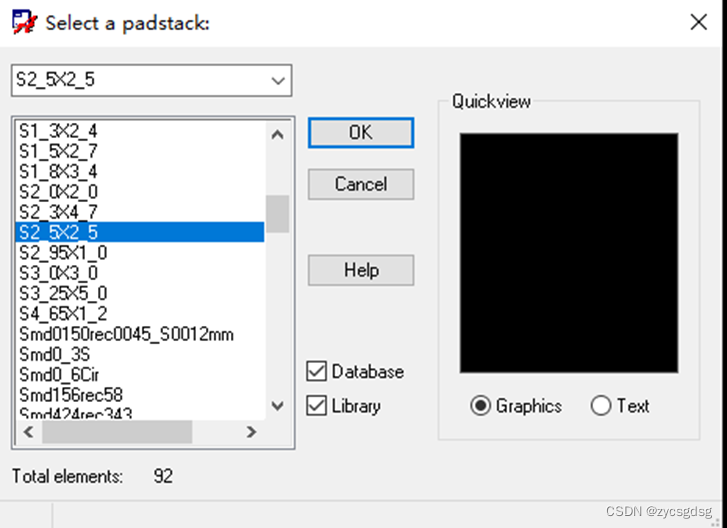Screen dimensions: 727x528
Task: Click OK to confirm padstack
Action: coord(360,133)
